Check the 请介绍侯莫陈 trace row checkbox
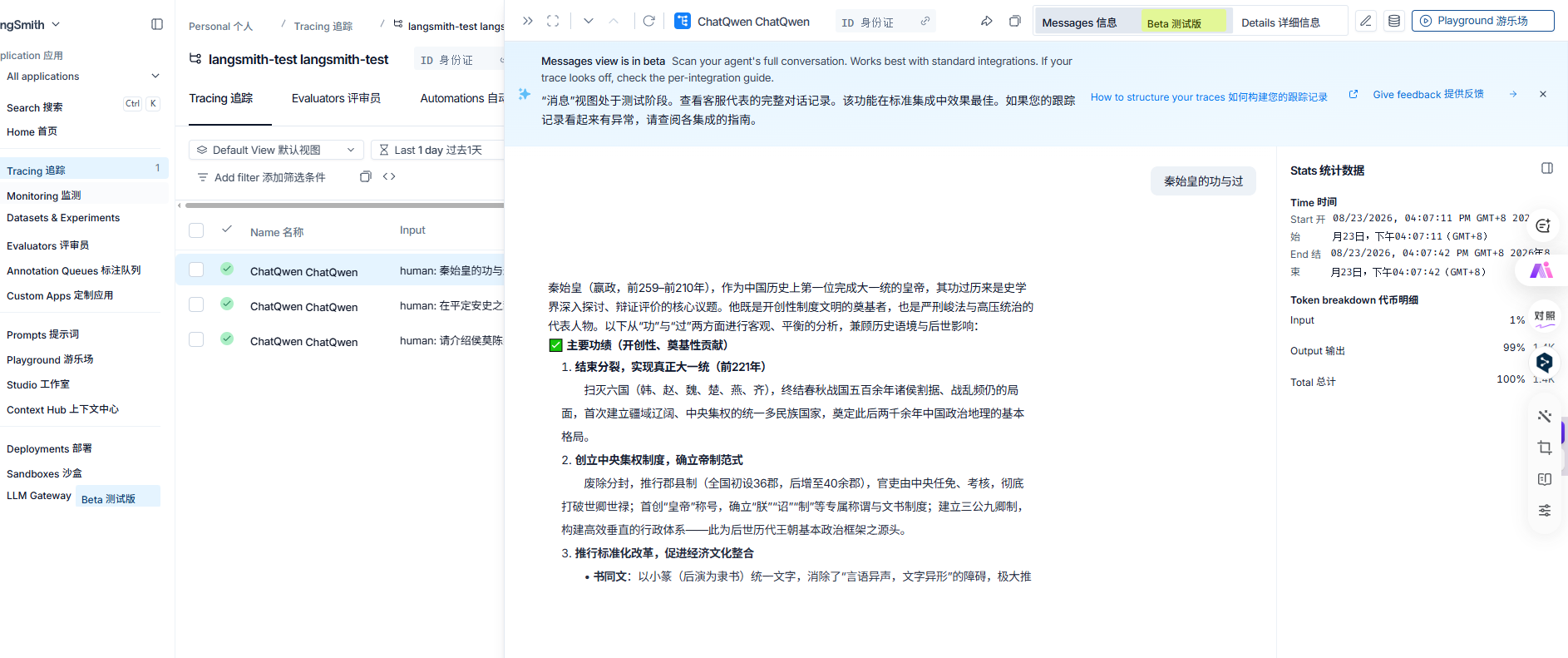This screenshot has height=658, width=1568. (196, 339)
